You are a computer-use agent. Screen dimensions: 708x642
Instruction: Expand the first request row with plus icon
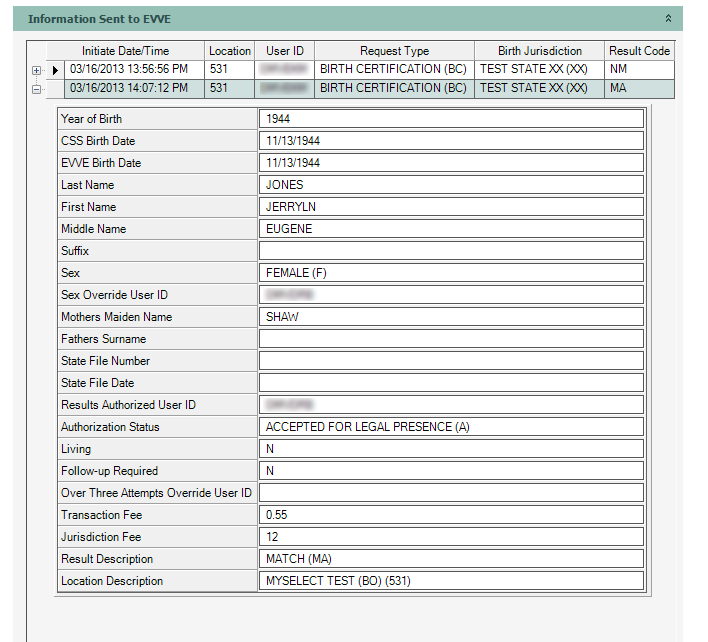[37, 70]
